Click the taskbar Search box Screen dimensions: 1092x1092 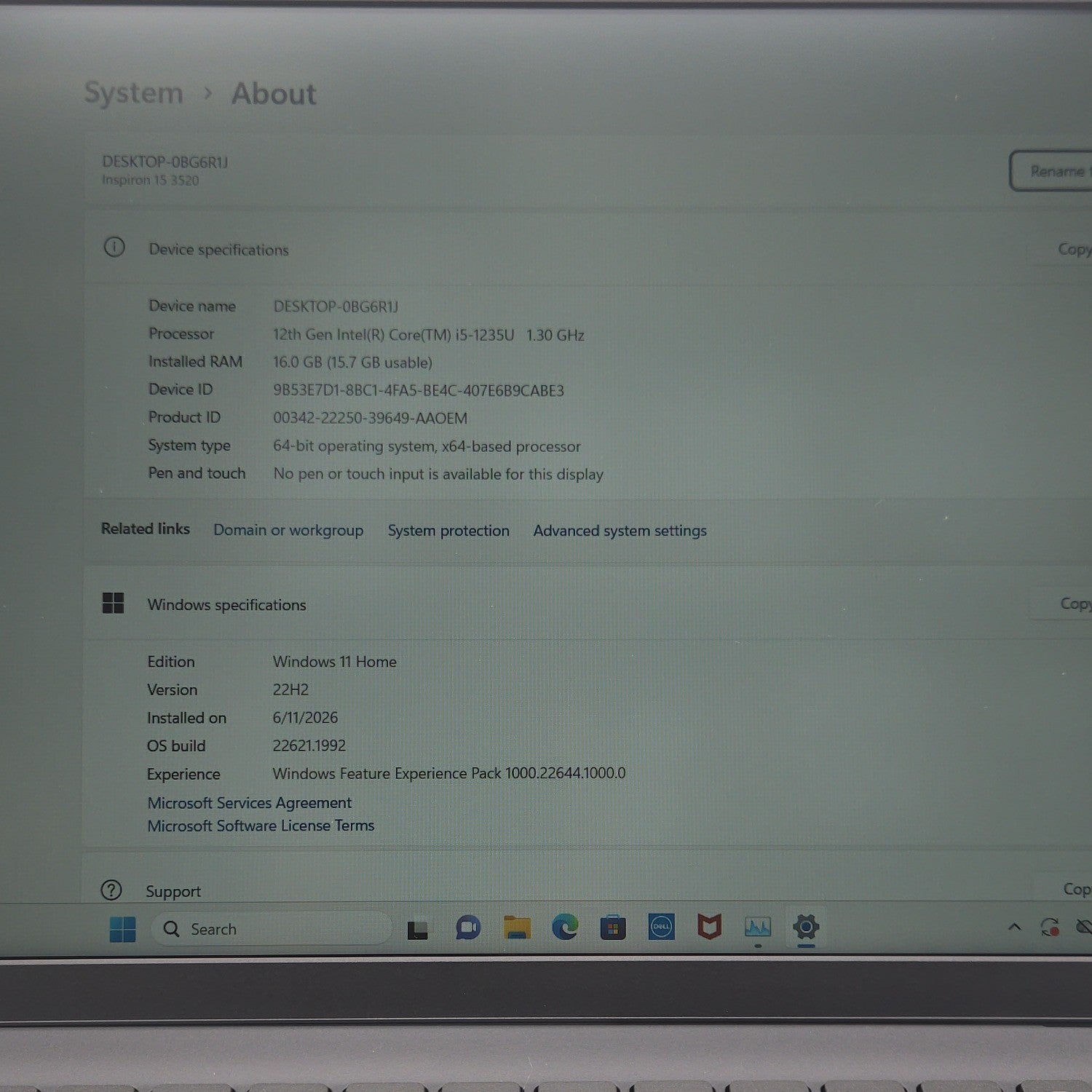click(271, 929)
